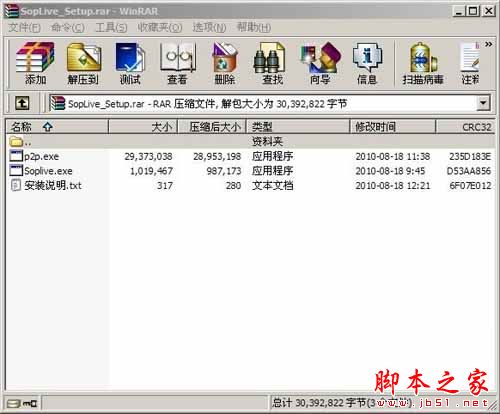Screen dimensions: 500x414
Task: Expand hidden toolbar items with the chevron
Action: 488,44
